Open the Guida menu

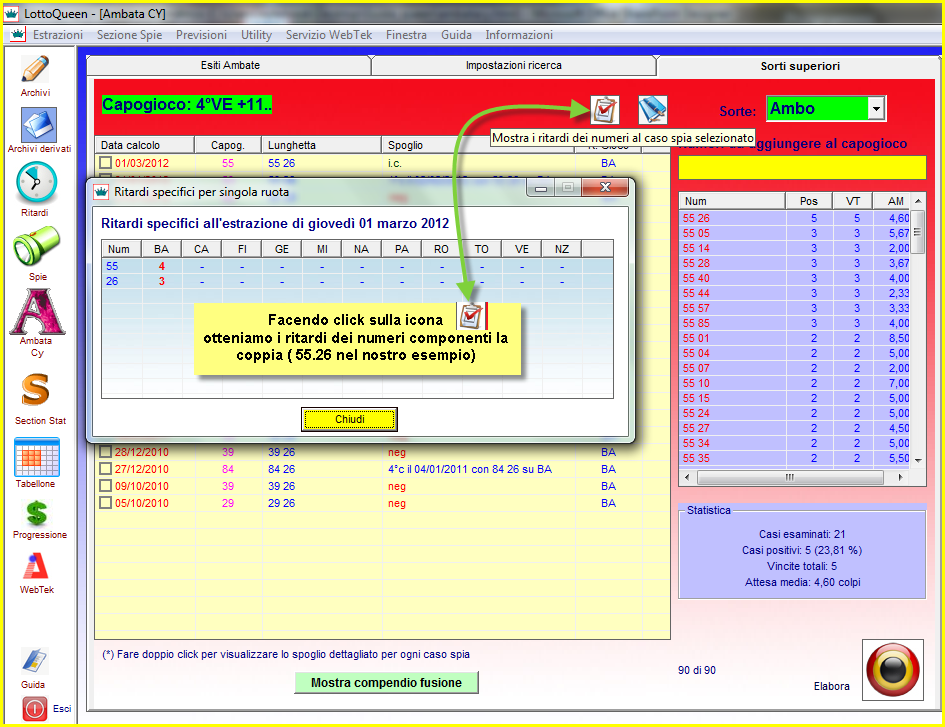point(456,35)
